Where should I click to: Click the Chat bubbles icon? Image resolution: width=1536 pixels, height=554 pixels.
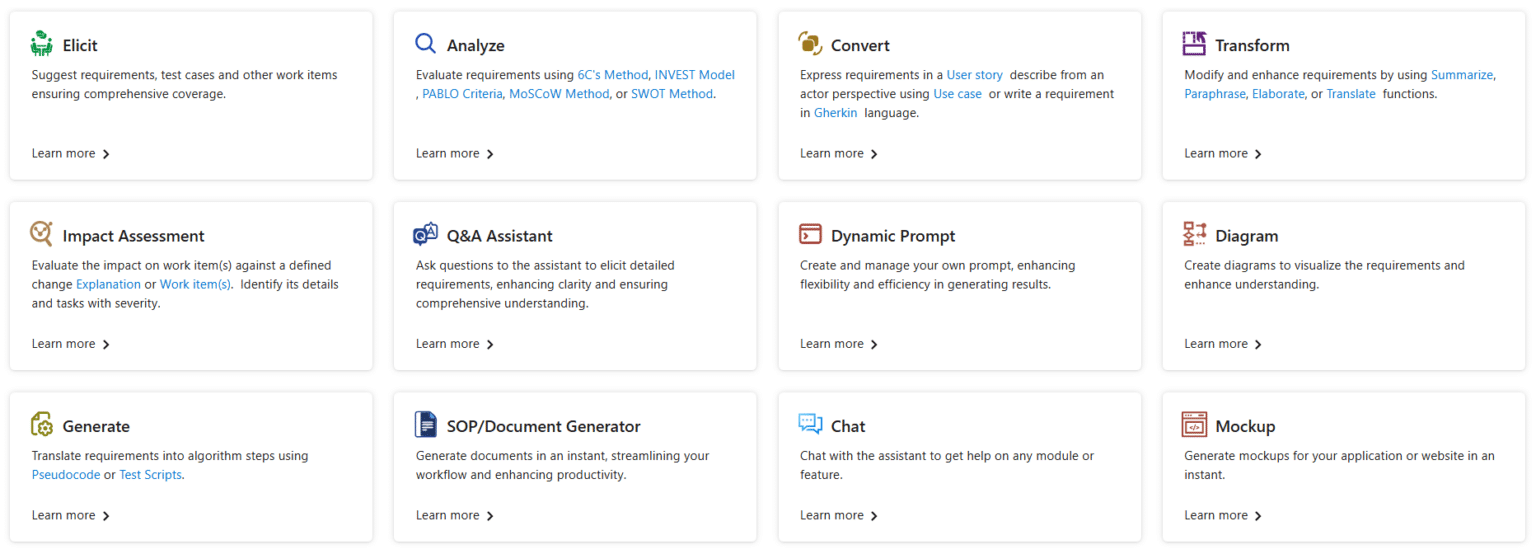tap(810, 425)
